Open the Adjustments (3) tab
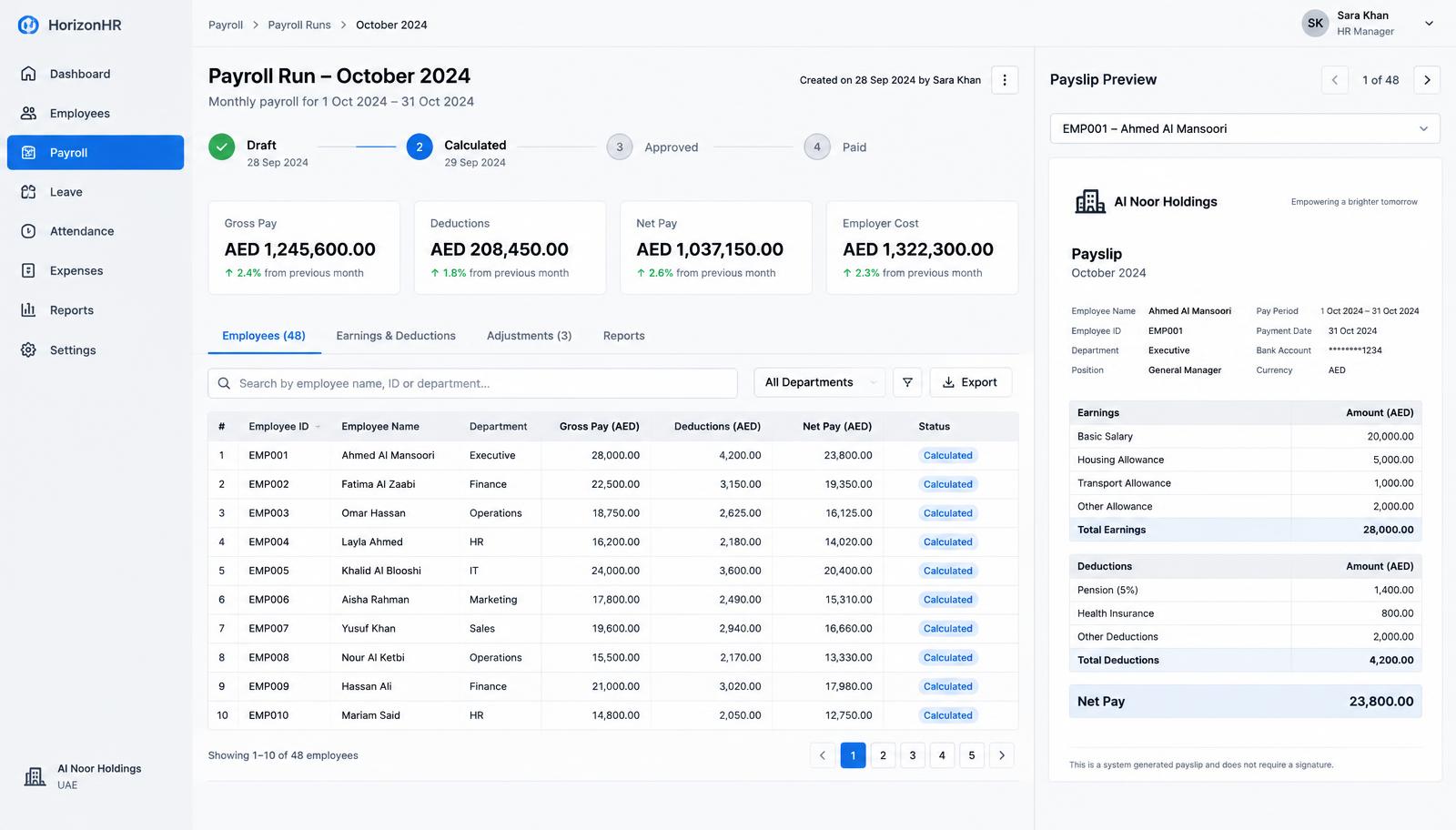Image resolution: width=1456 pixels, height=830 pixels. (x=529, y=336)
